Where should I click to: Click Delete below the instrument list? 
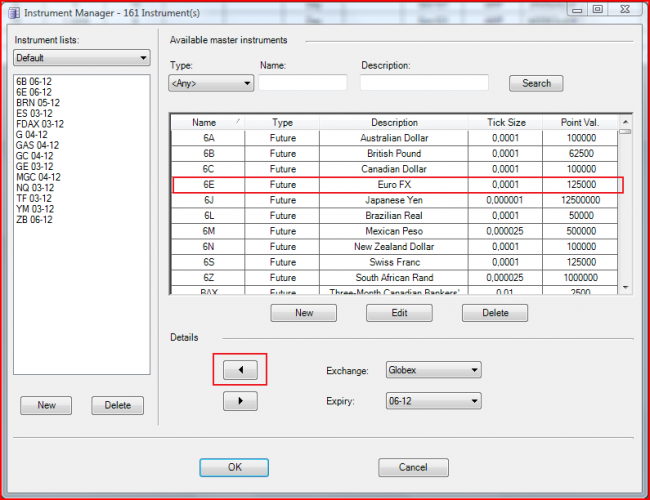[118, 405]
